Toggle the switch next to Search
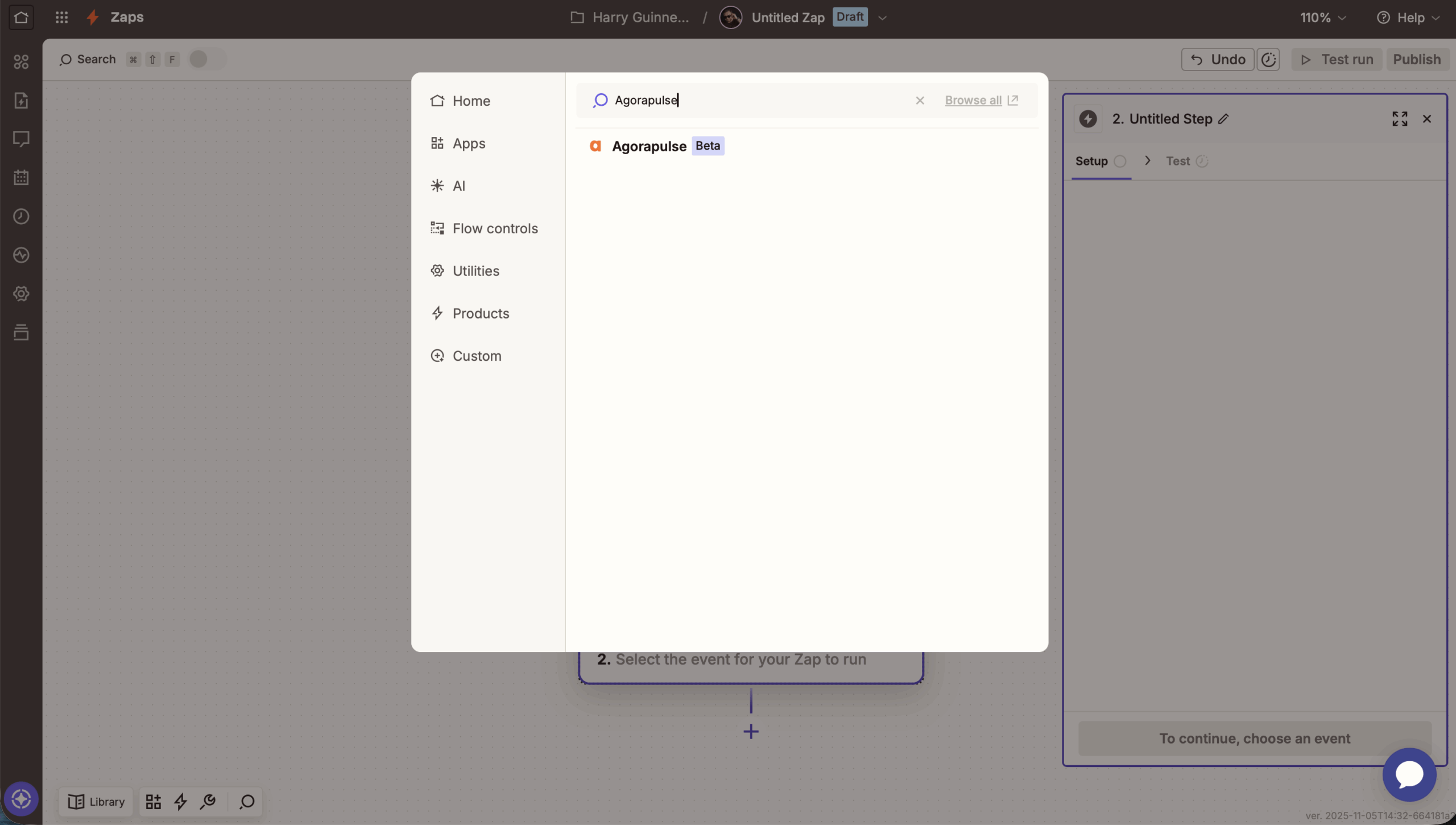This screenshot has width=1456, height=825. pos(207,59)
